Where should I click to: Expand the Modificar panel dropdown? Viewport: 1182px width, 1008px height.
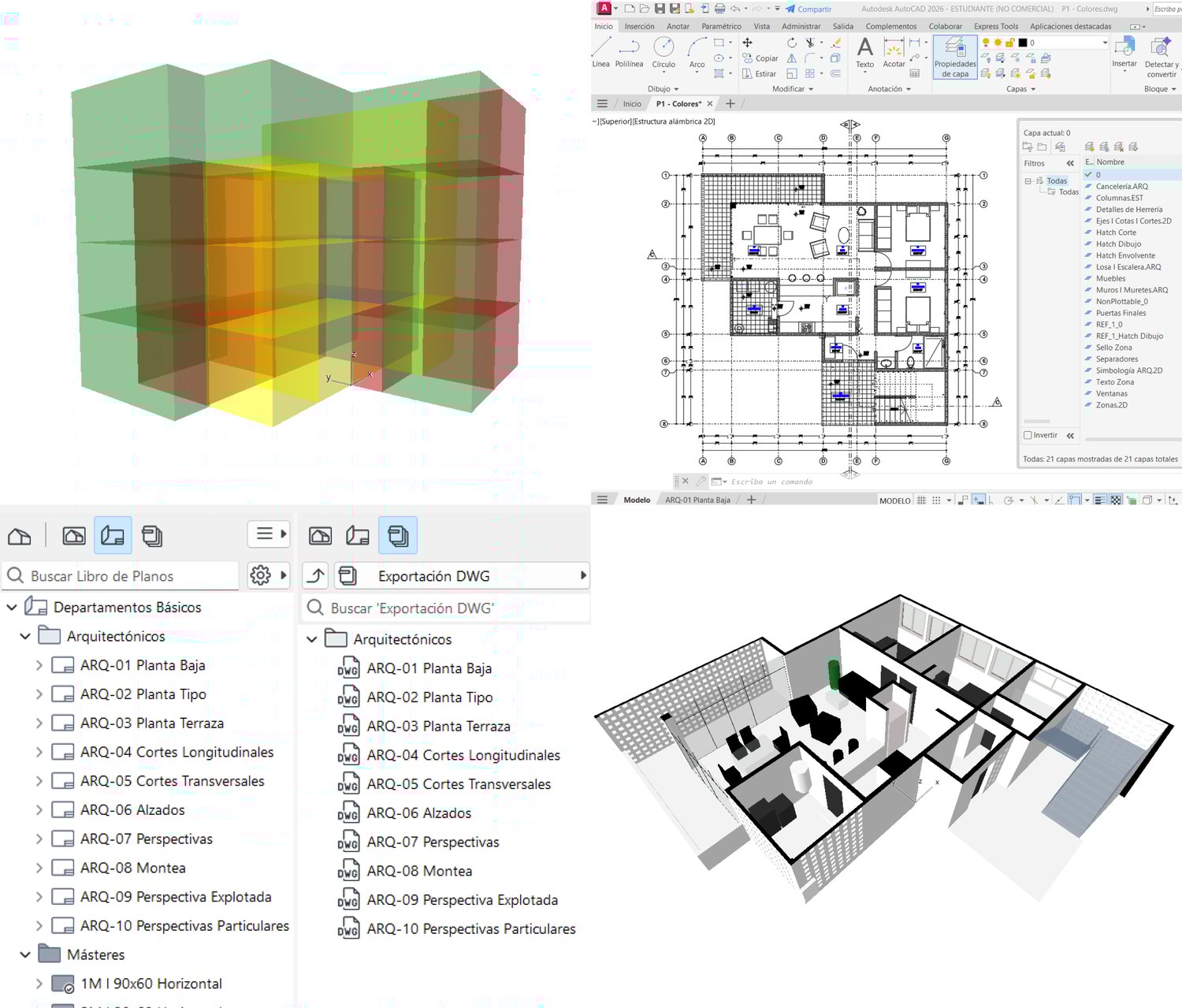click(x=793, y=89)
